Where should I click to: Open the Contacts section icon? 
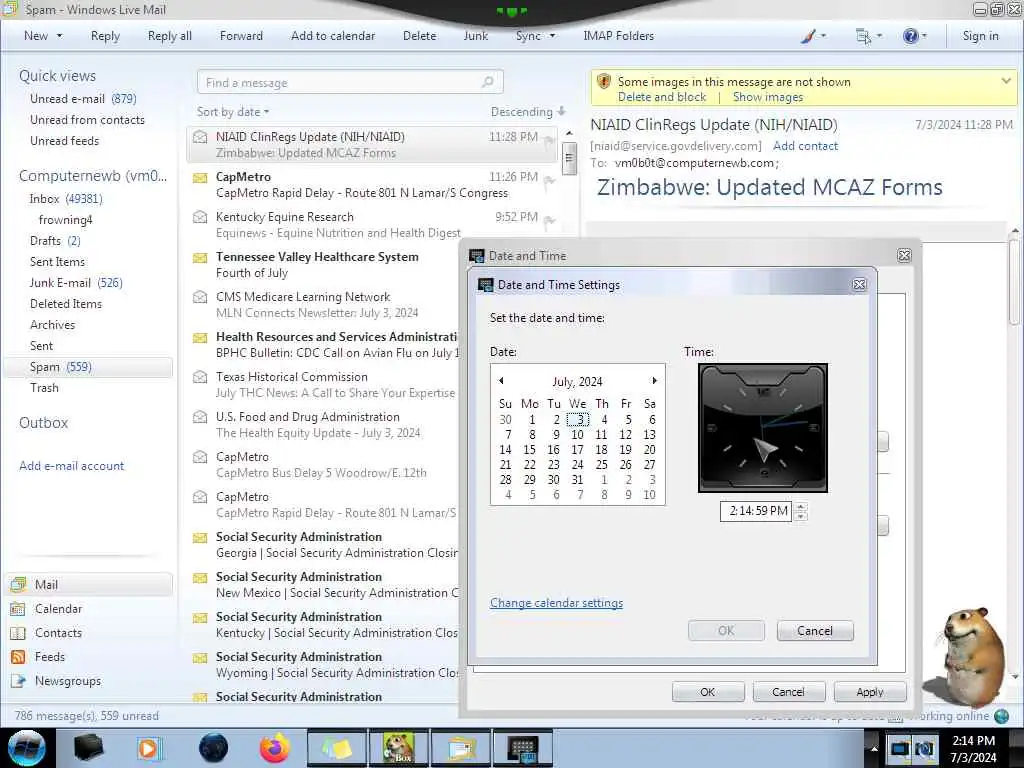pyautogui.click(x=18, y=633)
